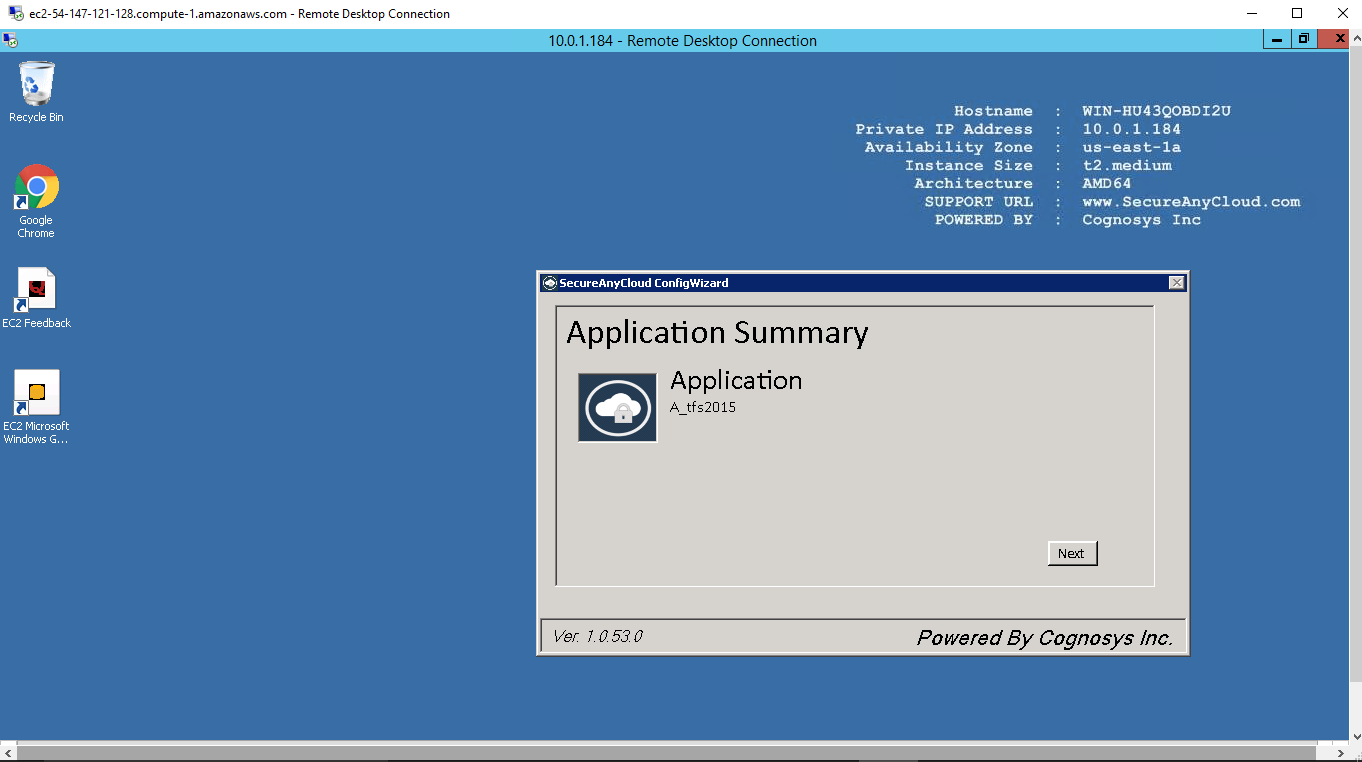
Task: Click the horizontal scrollbar right arrow
Action: (1340, 752)
